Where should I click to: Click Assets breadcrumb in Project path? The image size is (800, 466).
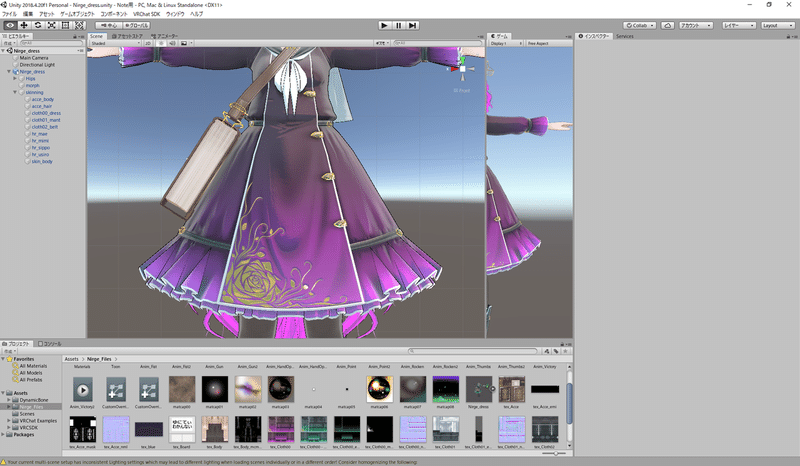point(72,359)
